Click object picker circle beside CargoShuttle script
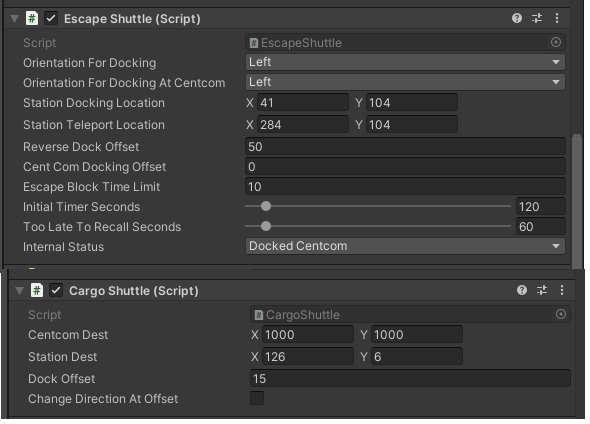 click(x=561, y=314)
